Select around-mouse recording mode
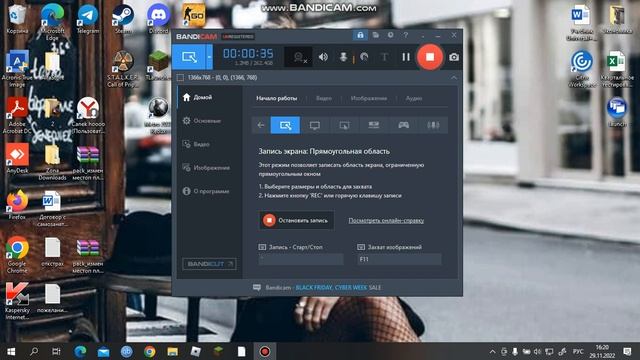The image size is (640, 360). [344, 125]
